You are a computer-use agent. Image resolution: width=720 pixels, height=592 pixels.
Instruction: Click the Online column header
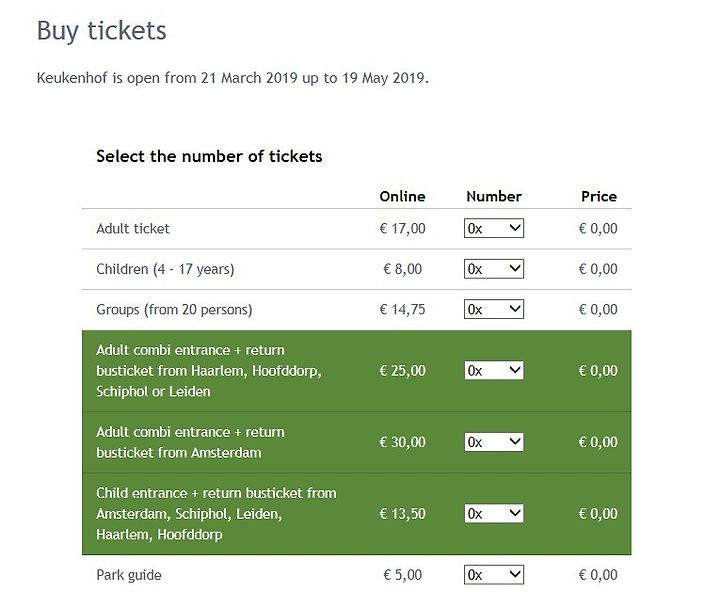pos(402,197)
